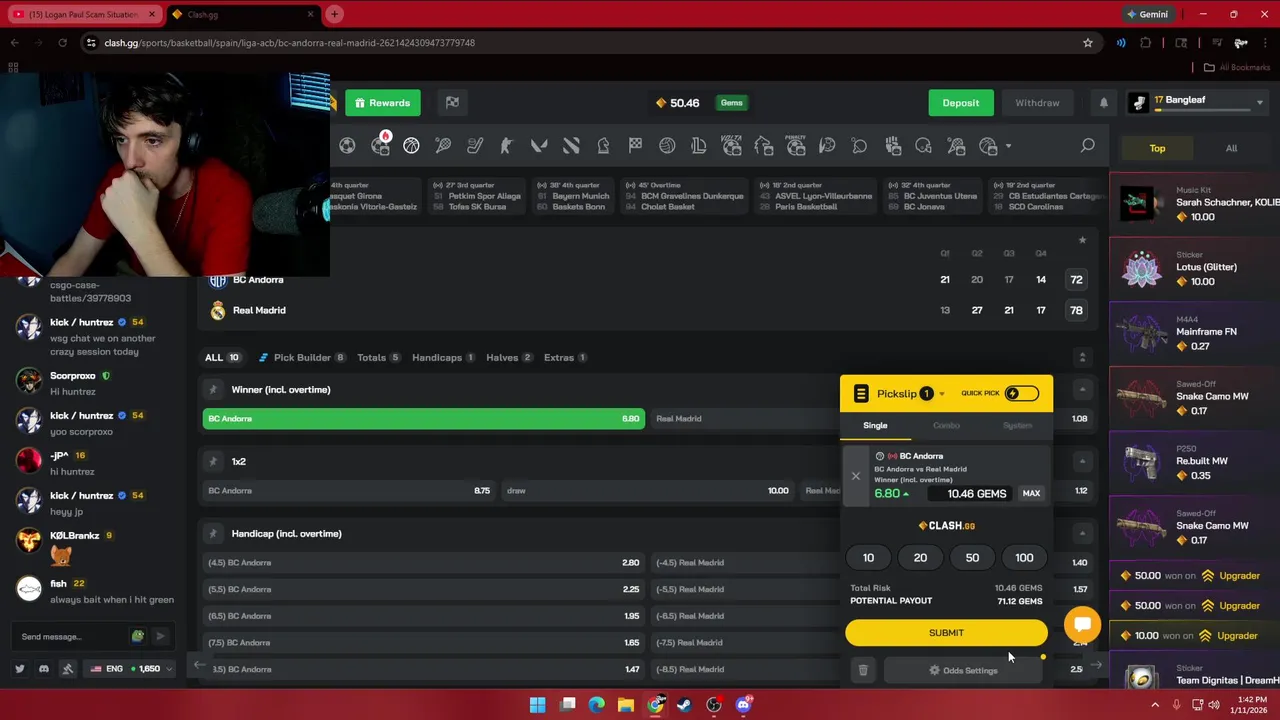The image size is (1280, 720).
Task: Show the ALL markets tab
Action: pyautogui.click(x=222, y=357)
